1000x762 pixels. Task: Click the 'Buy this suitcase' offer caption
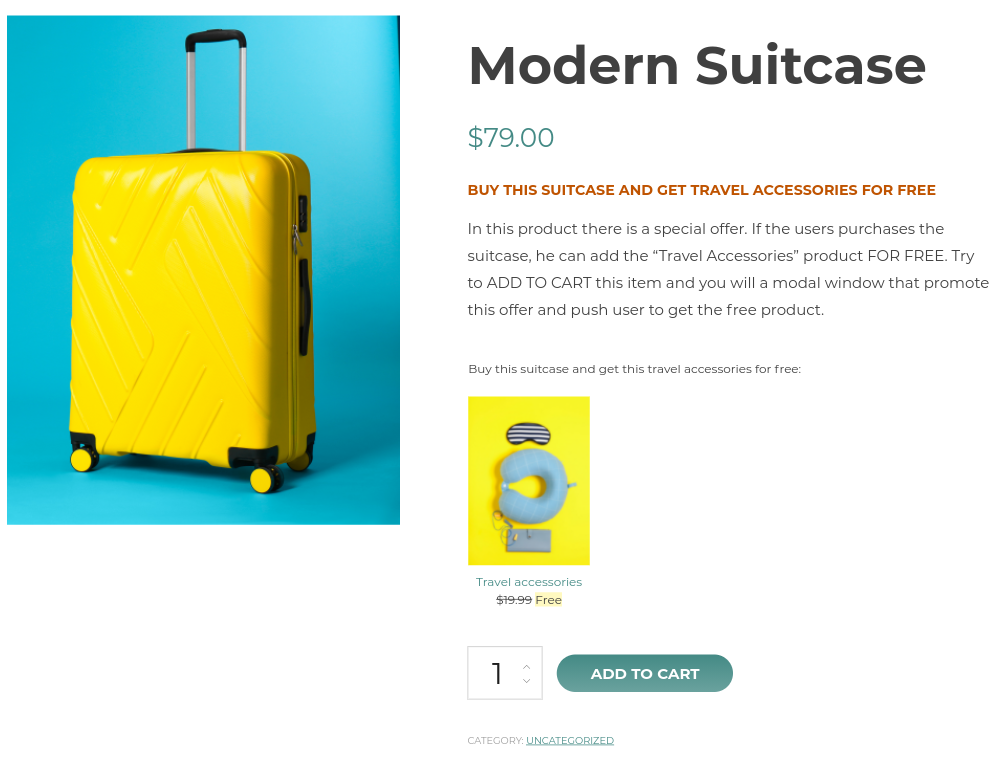(634, 369)
